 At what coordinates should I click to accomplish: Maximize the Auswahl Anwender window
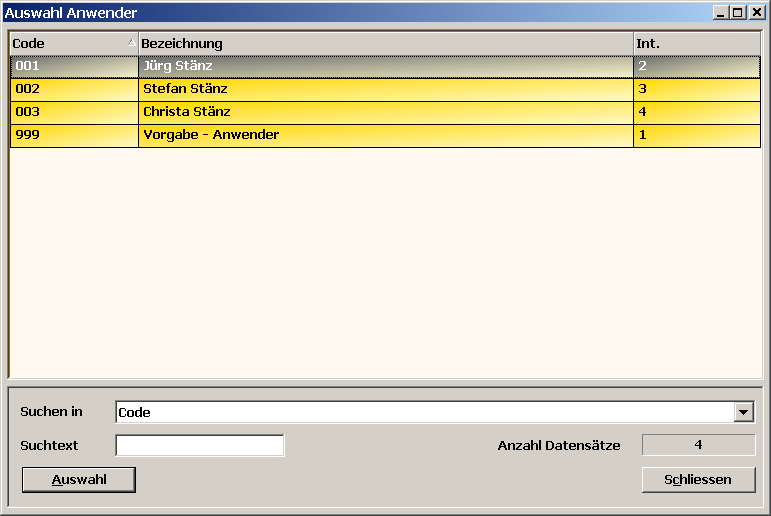tap(738, 13)
